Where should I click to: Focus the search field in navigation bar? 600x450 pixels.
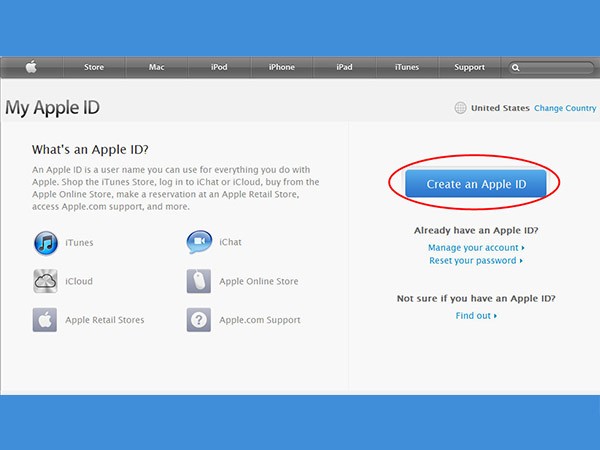[555, 68]
